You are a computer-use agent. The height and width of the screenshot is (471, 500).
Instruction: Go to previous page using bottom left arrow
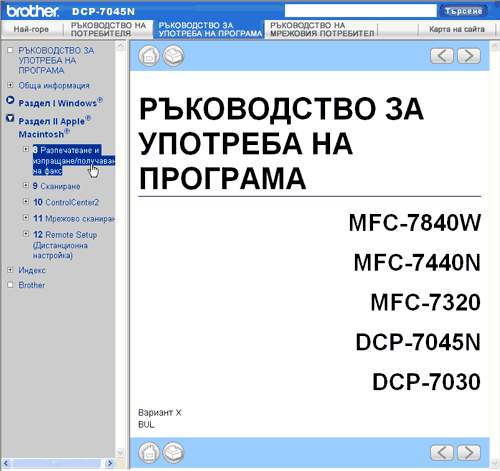click(x=442, y=453)
